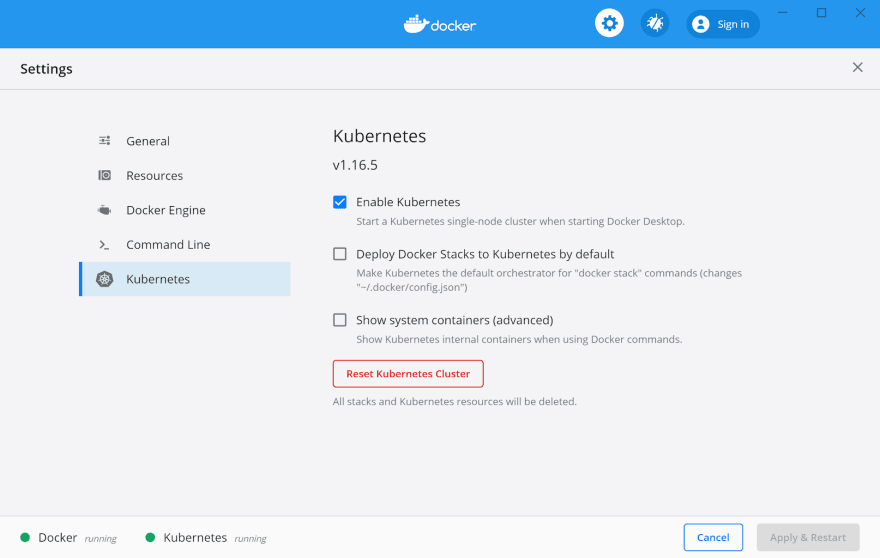This screenshot has height=558, width=880.
Task: Click the Kubernetes page heading
Action: 379,136
